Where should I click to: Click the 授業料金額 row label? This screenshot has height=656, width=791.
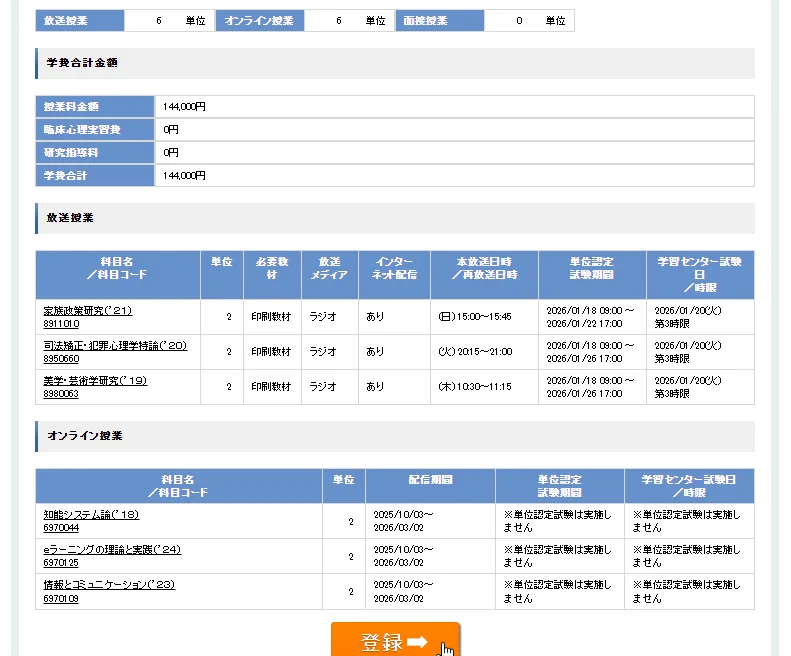71,106
